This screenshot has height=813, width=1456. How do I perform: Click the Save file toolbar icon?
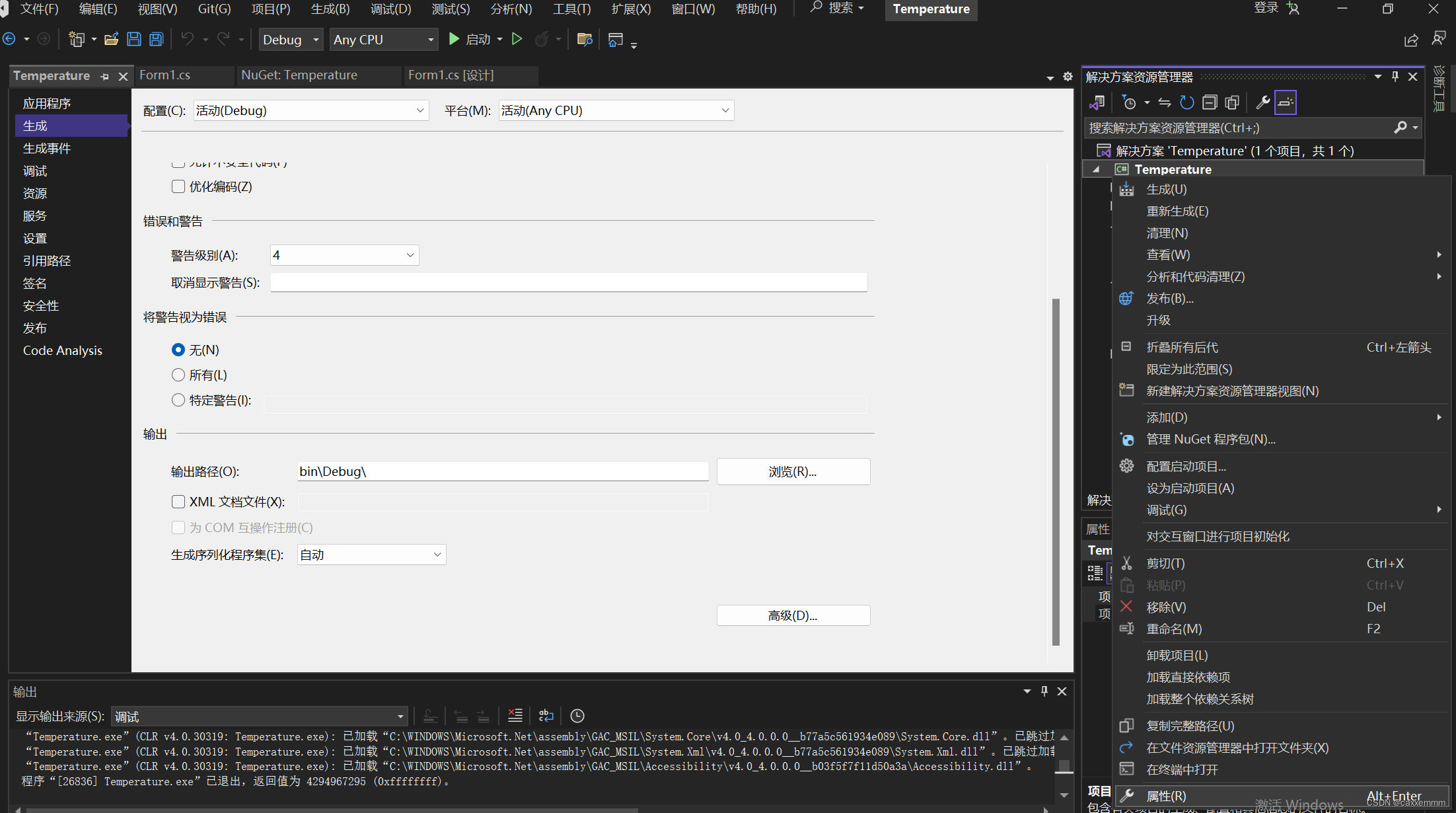134,40
